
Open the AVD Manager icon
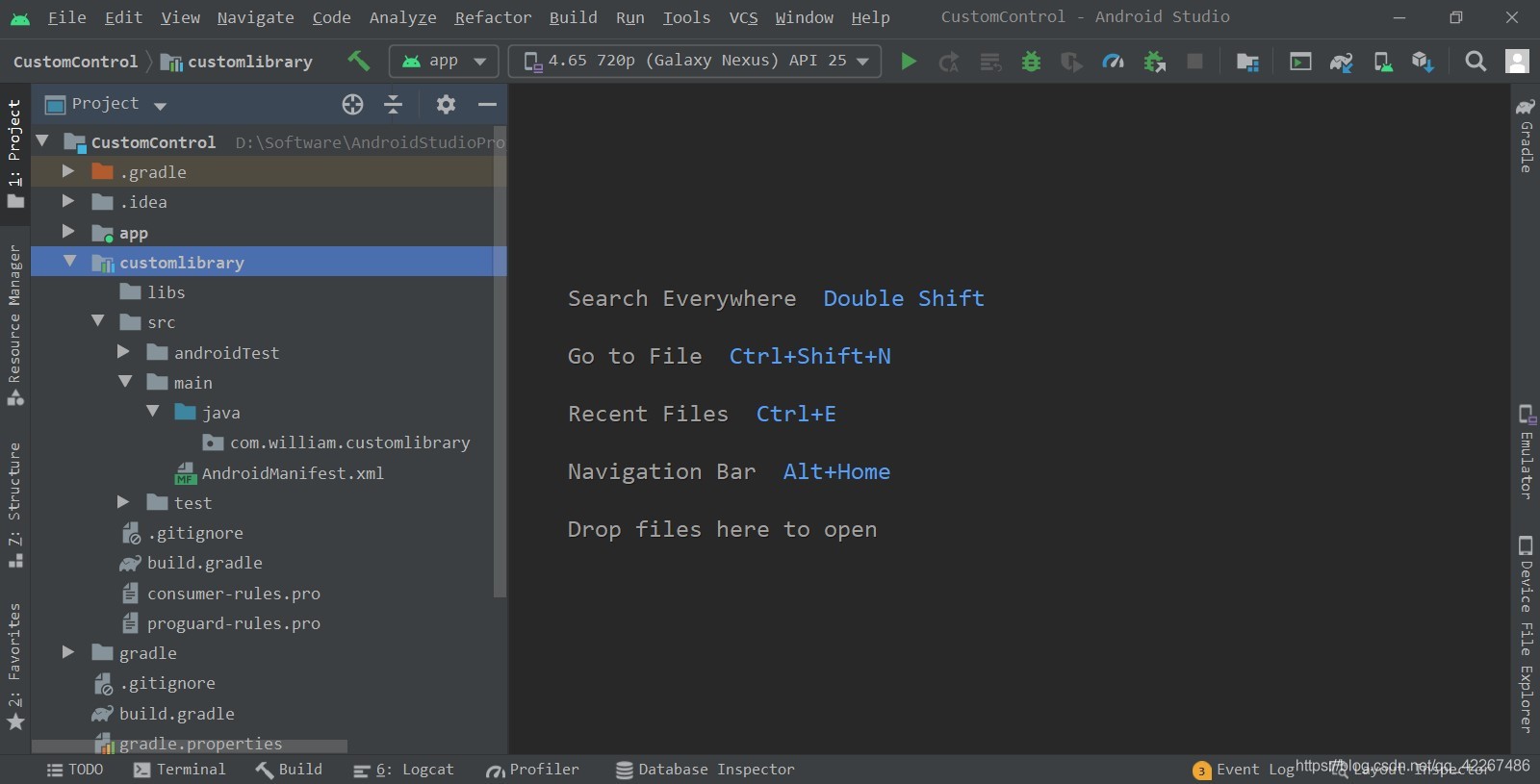1382,62
